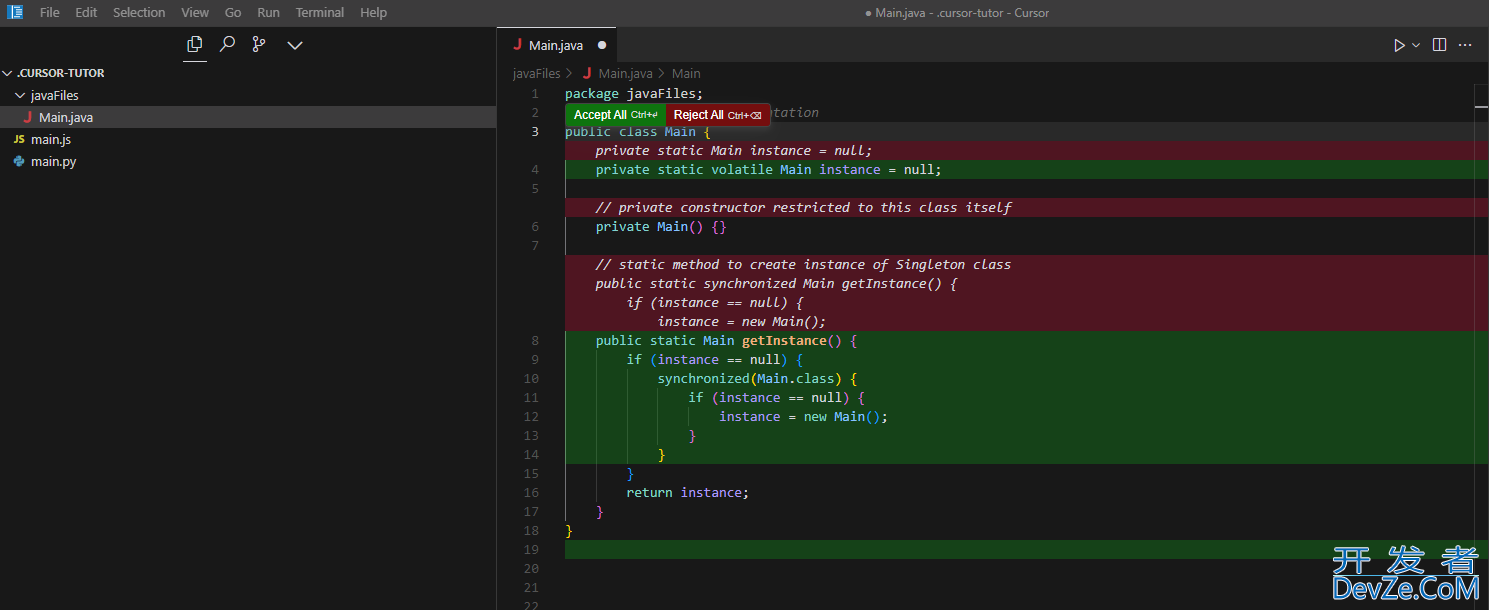
Task: Place cursor on 'package javaFiles;' line
Action: coord(634,93)
